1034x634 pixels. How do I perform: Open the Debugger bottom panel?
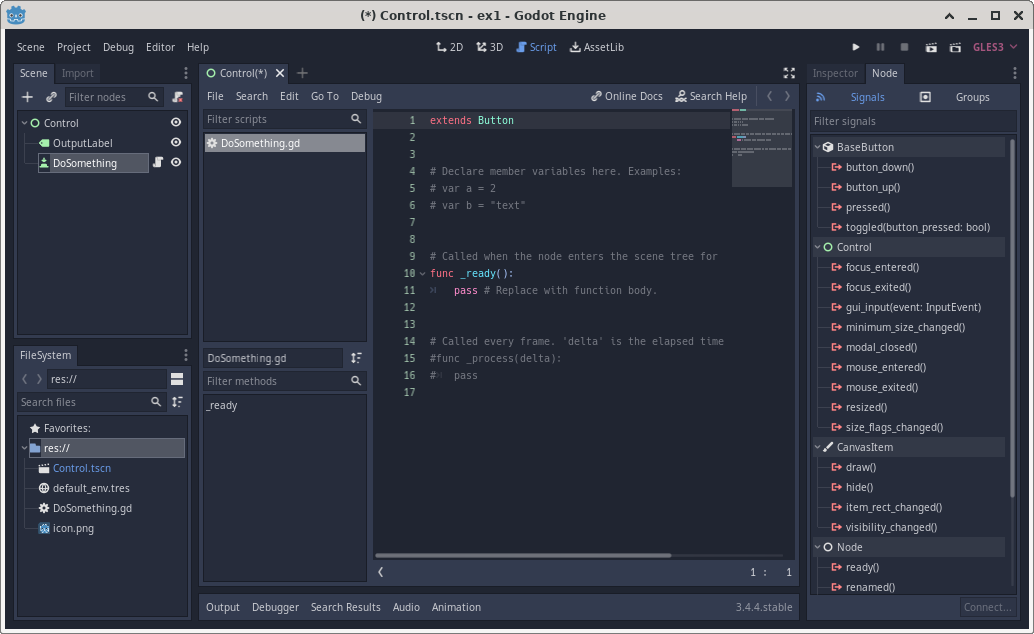275,607
